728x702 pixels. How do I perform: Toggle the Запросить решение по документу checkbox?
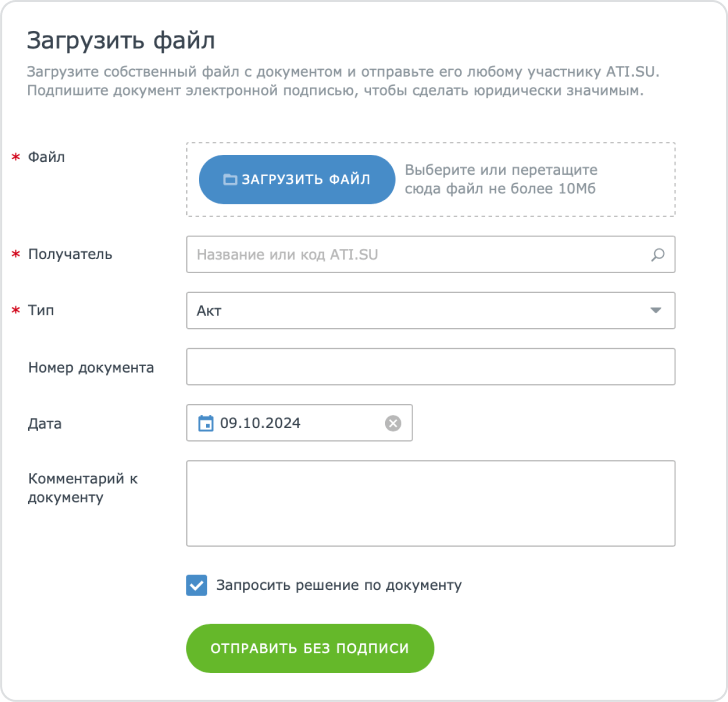[197, 585]
